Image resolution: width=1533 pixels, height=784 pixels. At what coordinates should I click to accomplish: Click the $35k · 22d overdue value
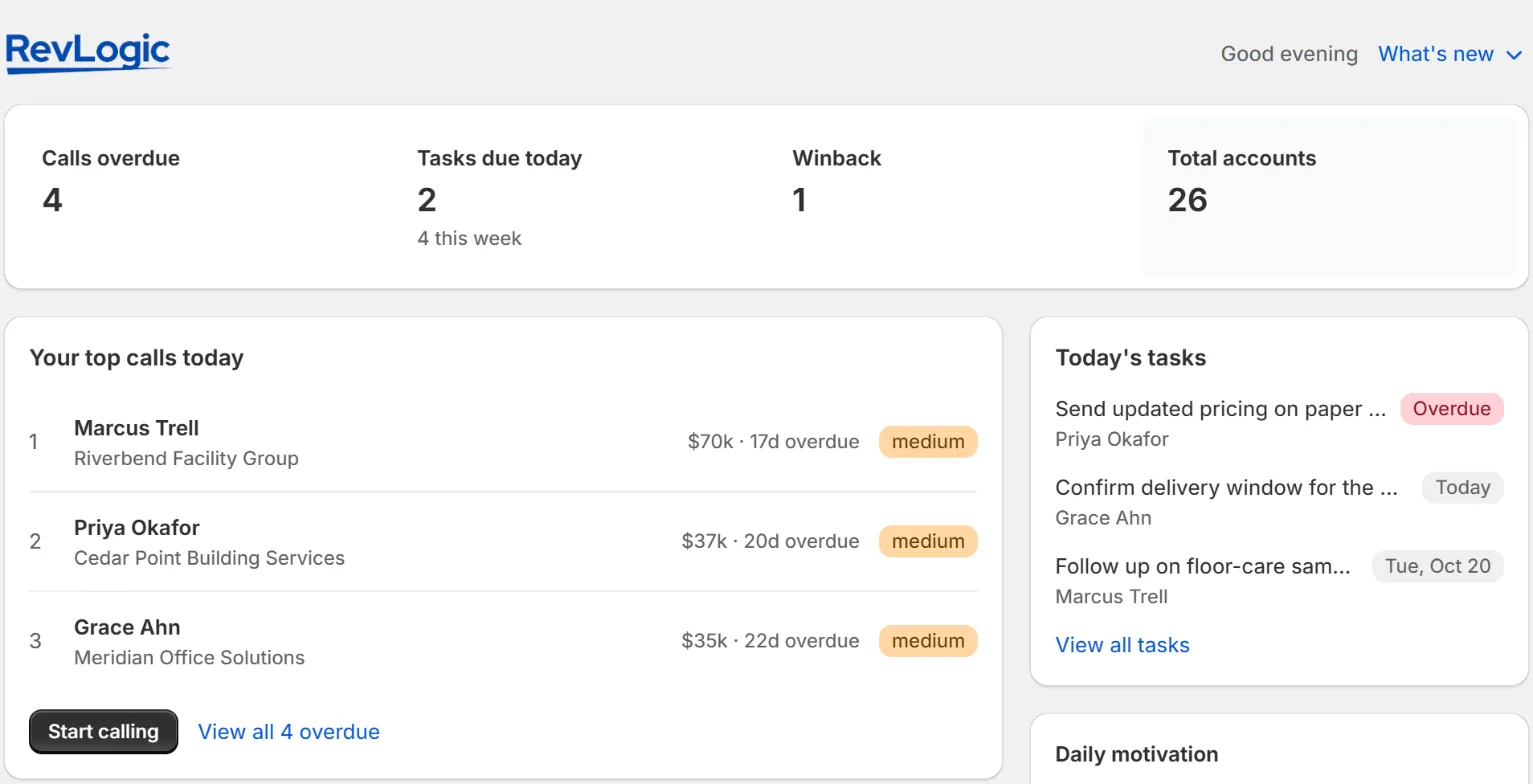(770, 641)
